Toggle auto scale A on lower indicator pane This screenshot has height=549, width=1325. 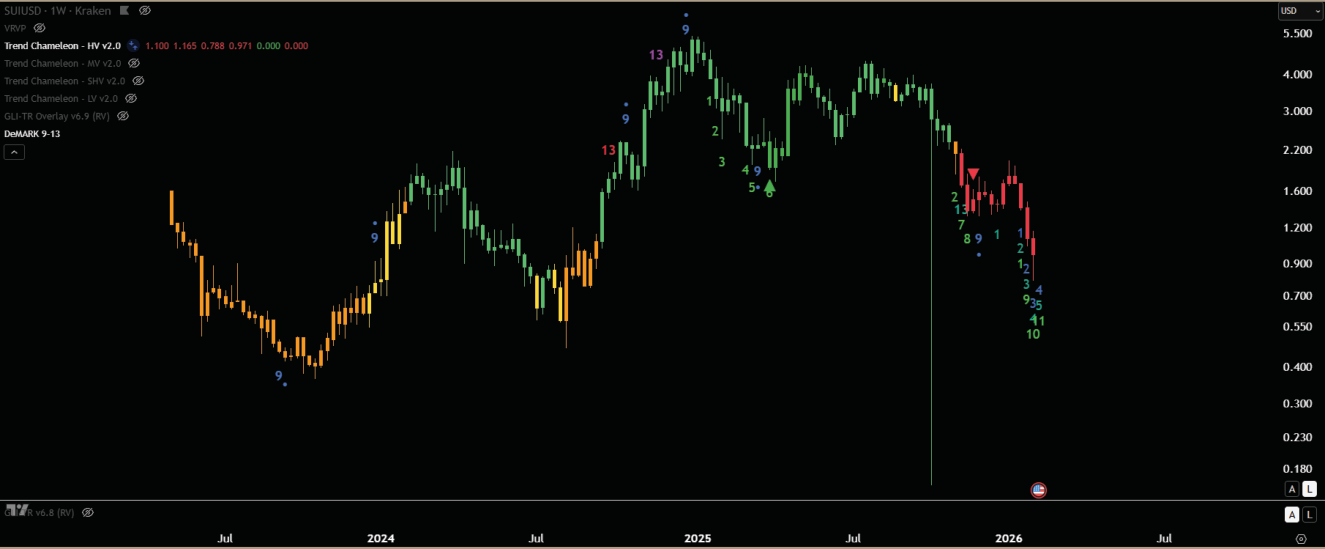click(1292, 514)
